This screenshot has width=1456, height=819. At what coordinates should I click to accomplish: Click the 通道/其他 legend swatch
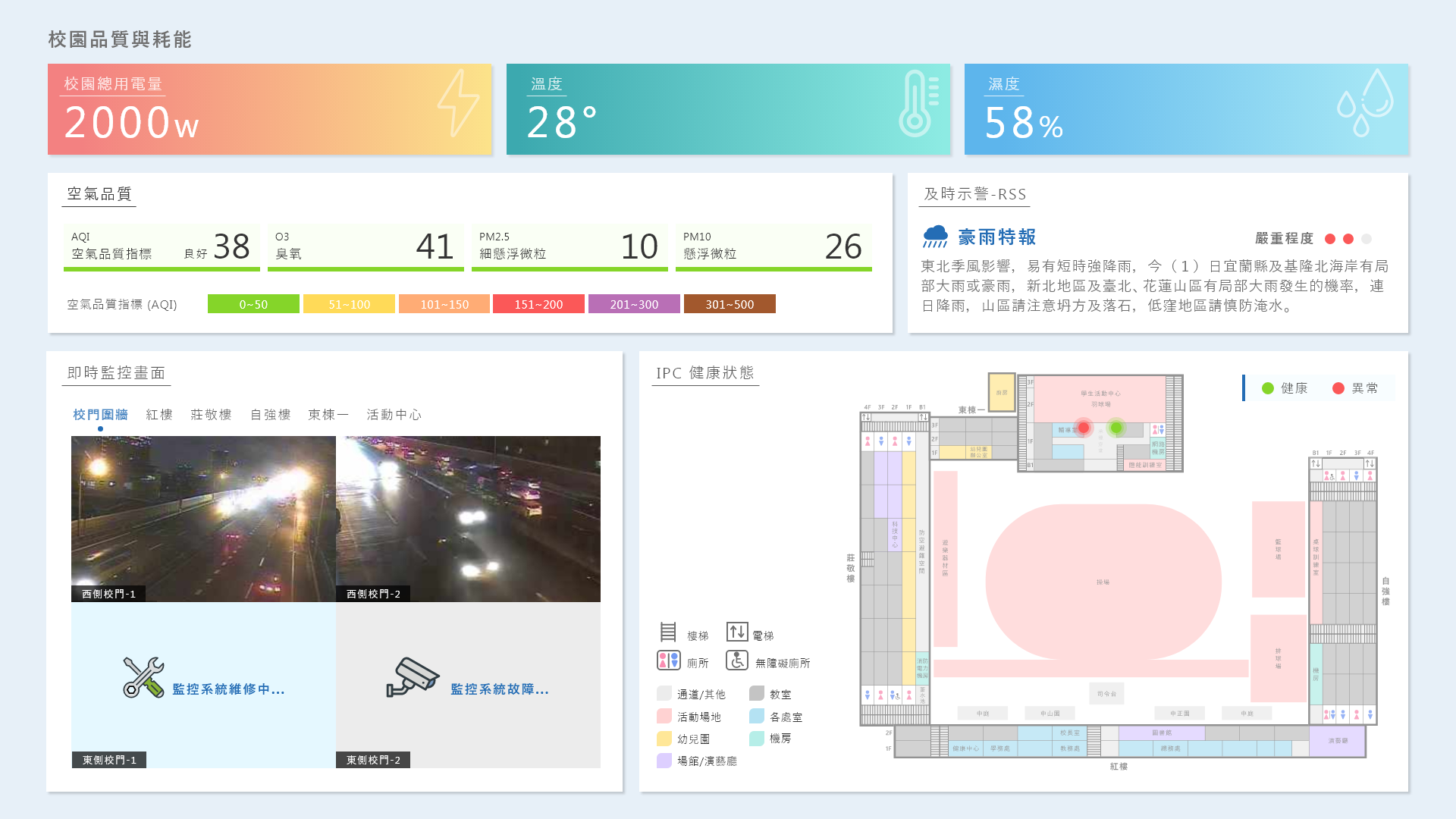click(664, 693)
